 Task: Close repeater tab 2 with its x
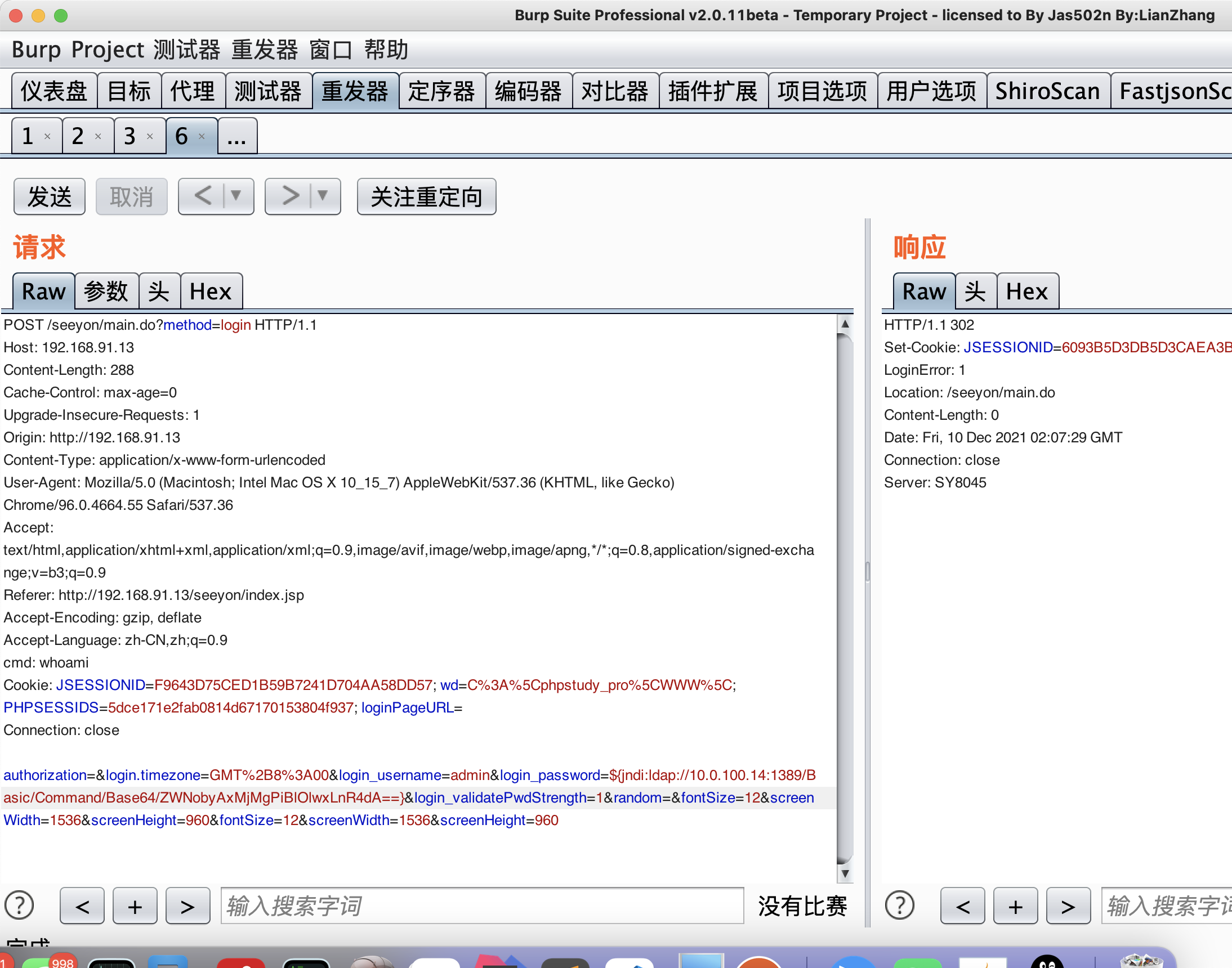point(98,137)
